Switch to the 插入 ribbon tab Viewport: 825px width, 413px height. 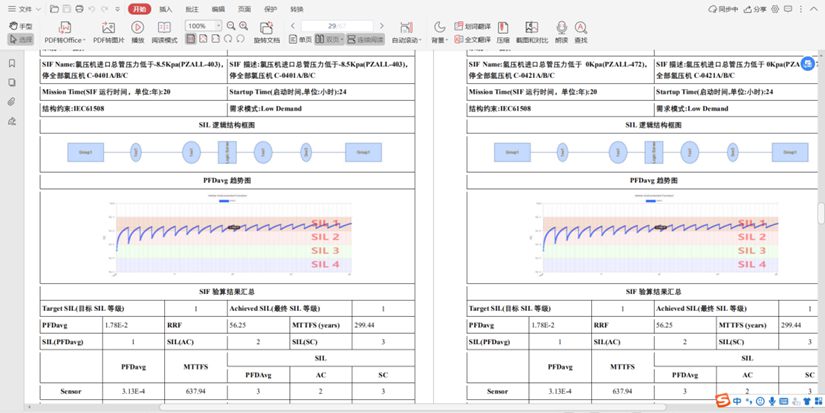tap(166, 9)
